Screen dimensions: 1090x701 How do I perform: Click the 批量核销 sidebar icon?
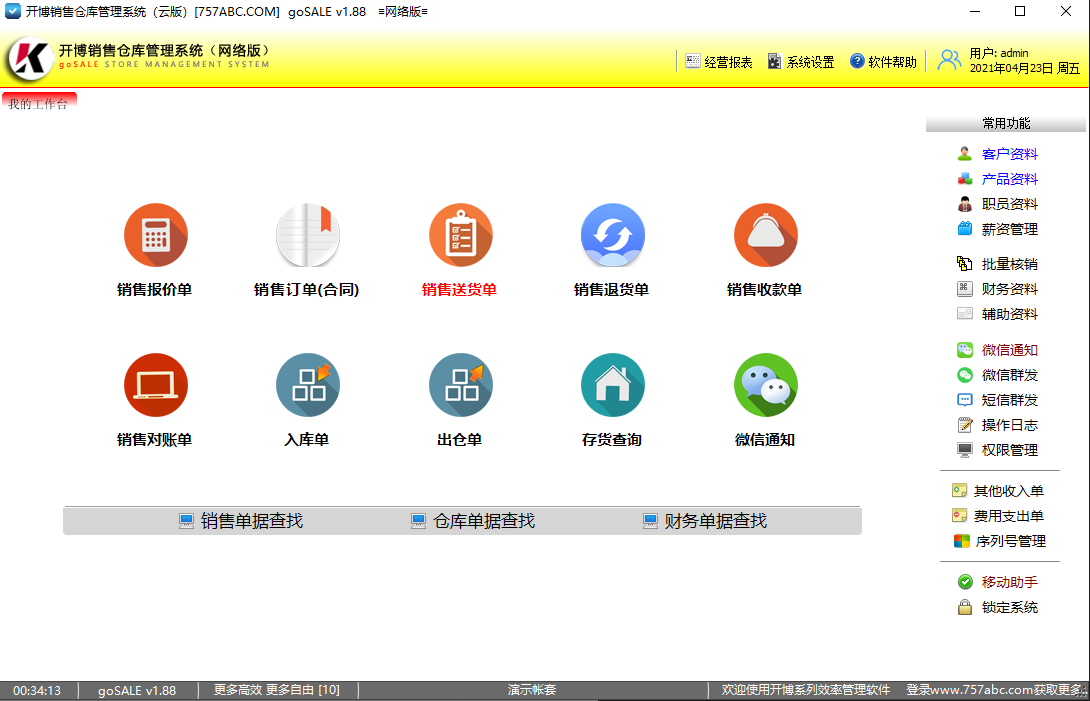pyautogui.click(x=964, y=264)
